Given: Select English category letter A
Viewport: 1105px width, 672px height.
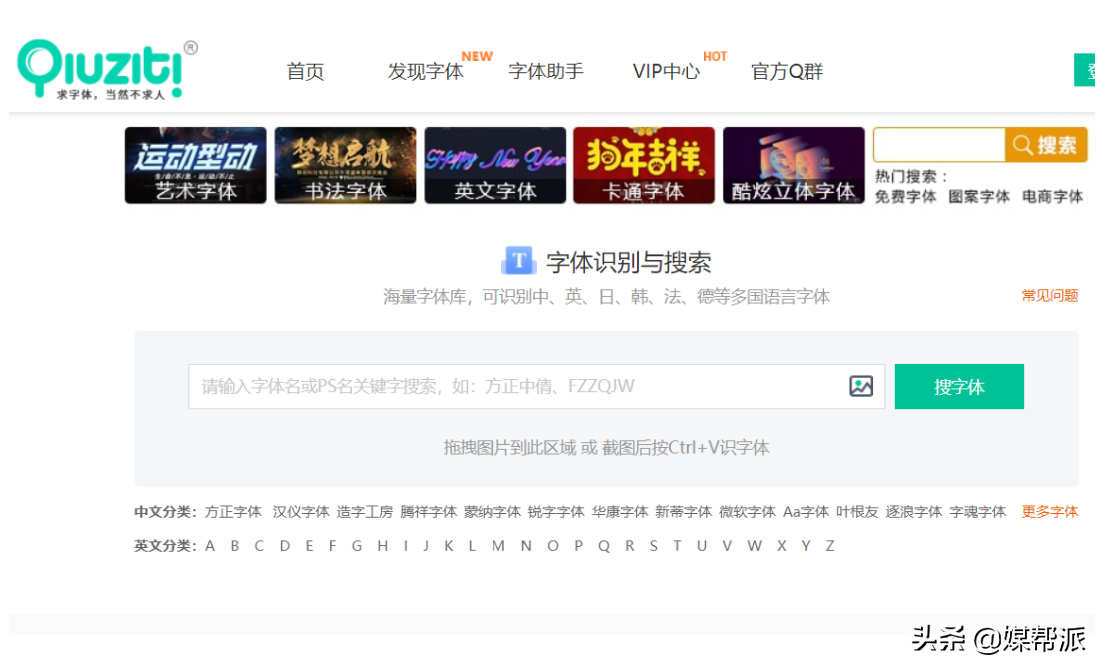Looking at the screenshot, I should click(x=210, y=546).
